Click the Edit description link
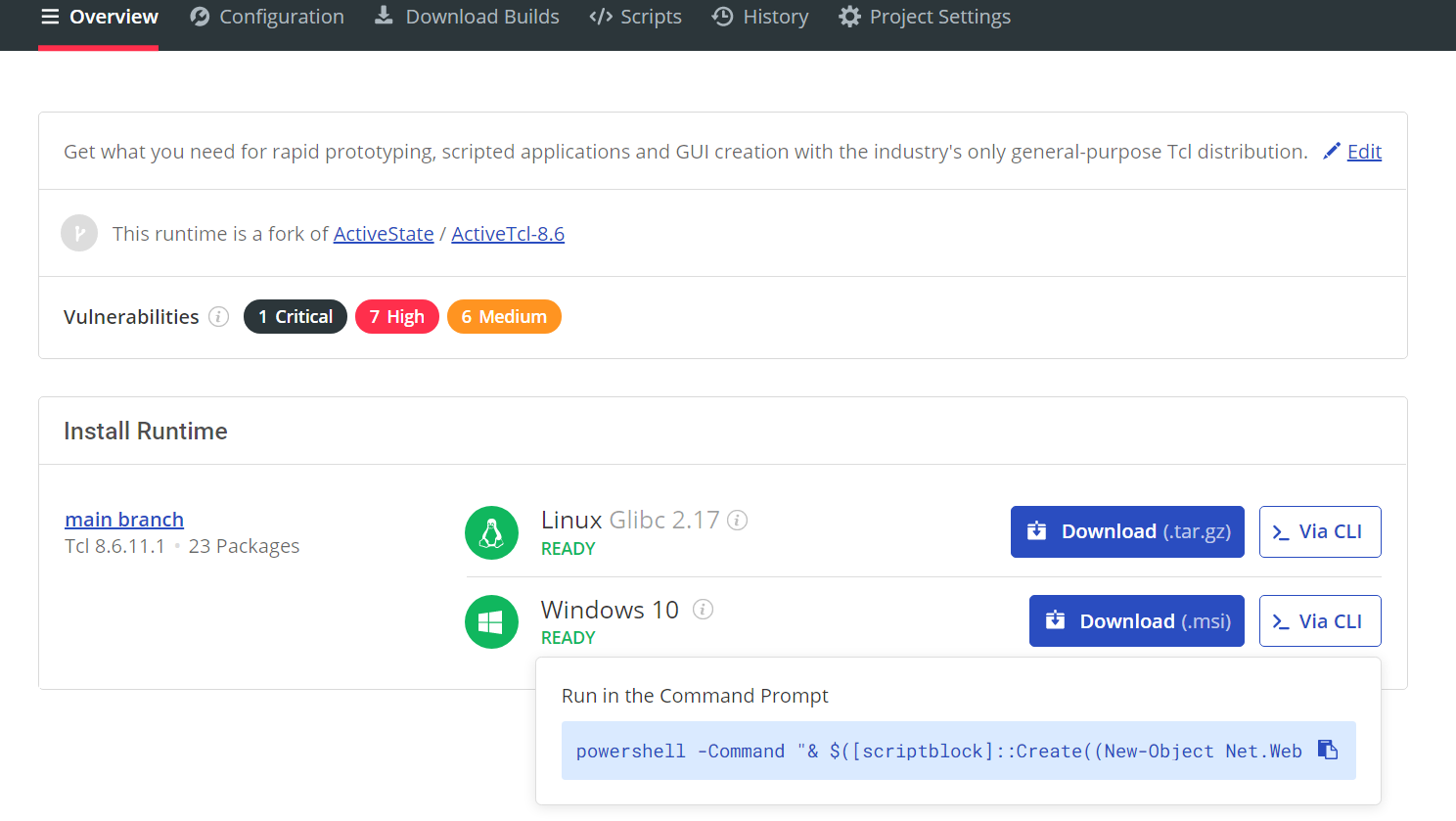 1364,152
